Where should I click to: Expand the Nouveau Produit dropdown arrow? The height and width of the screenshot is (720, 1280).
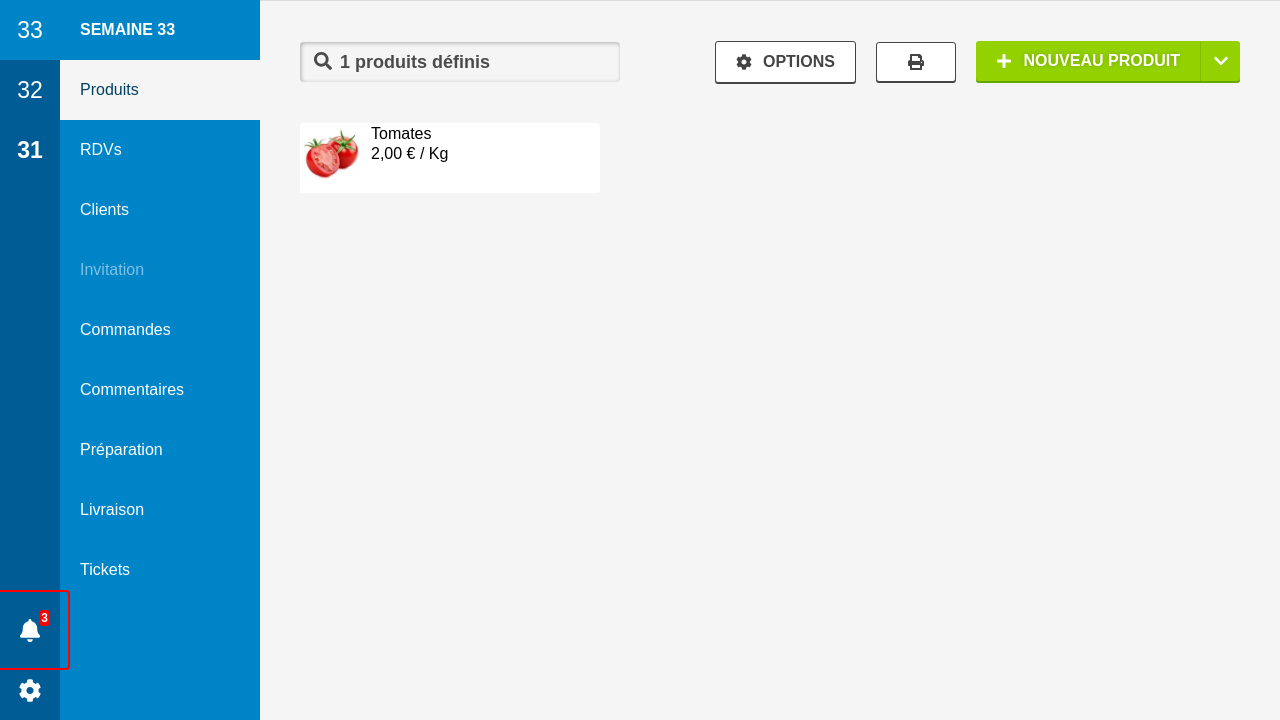(x=1220, y=61)
